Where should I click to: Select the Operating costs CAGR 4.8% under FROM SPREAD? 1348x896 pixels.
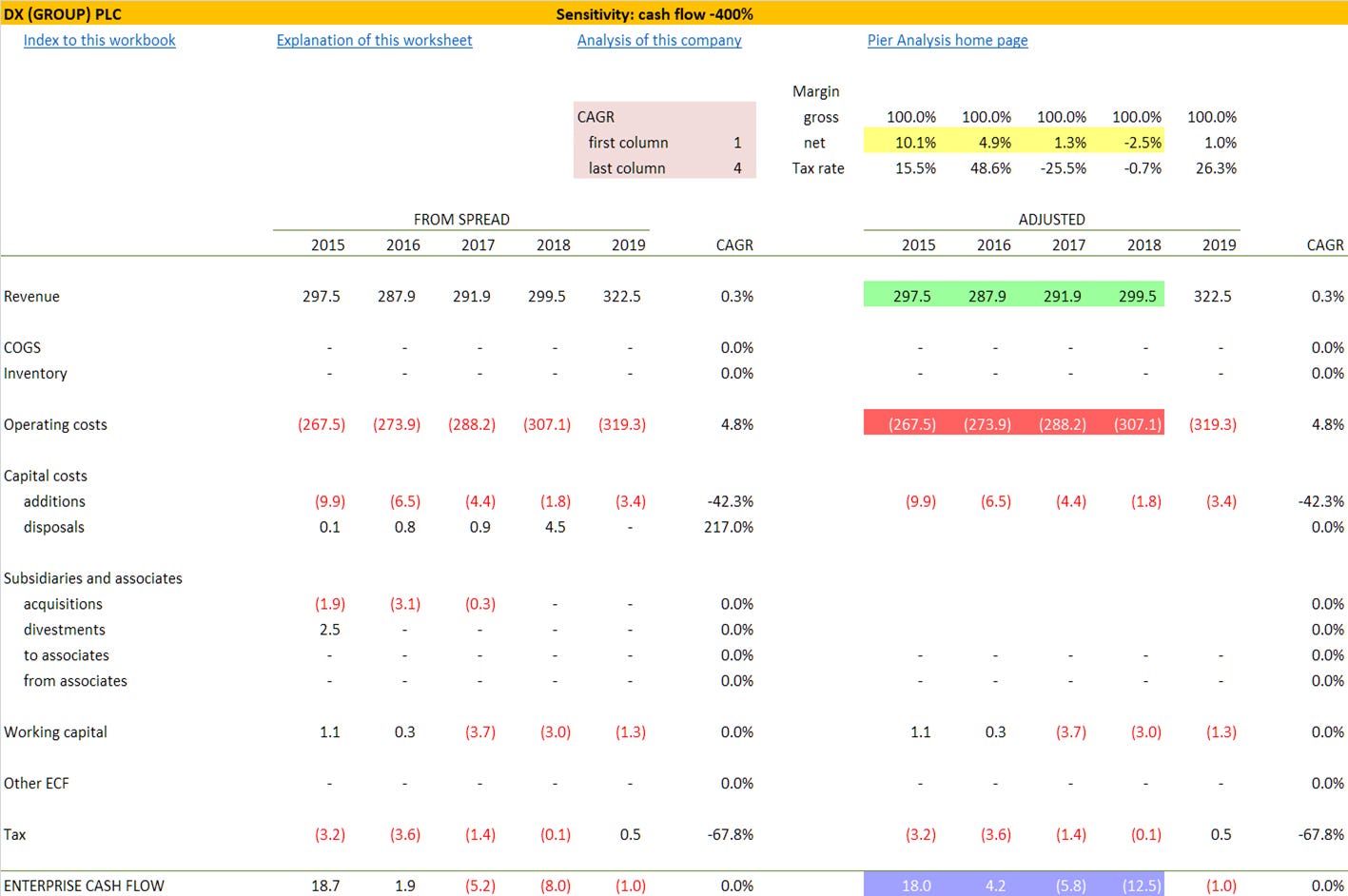[x=736, y=425]
